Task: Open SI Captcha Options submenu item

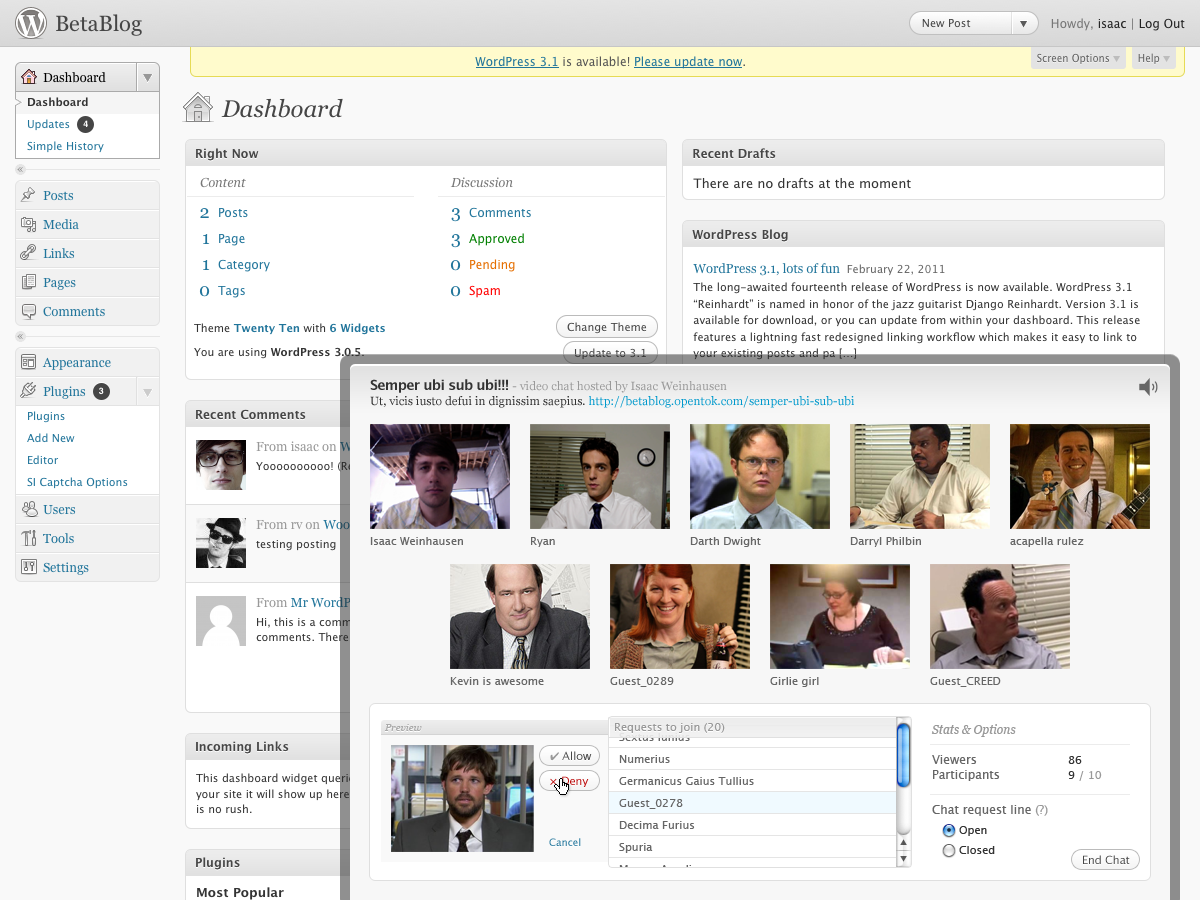Action: point(77,482)
